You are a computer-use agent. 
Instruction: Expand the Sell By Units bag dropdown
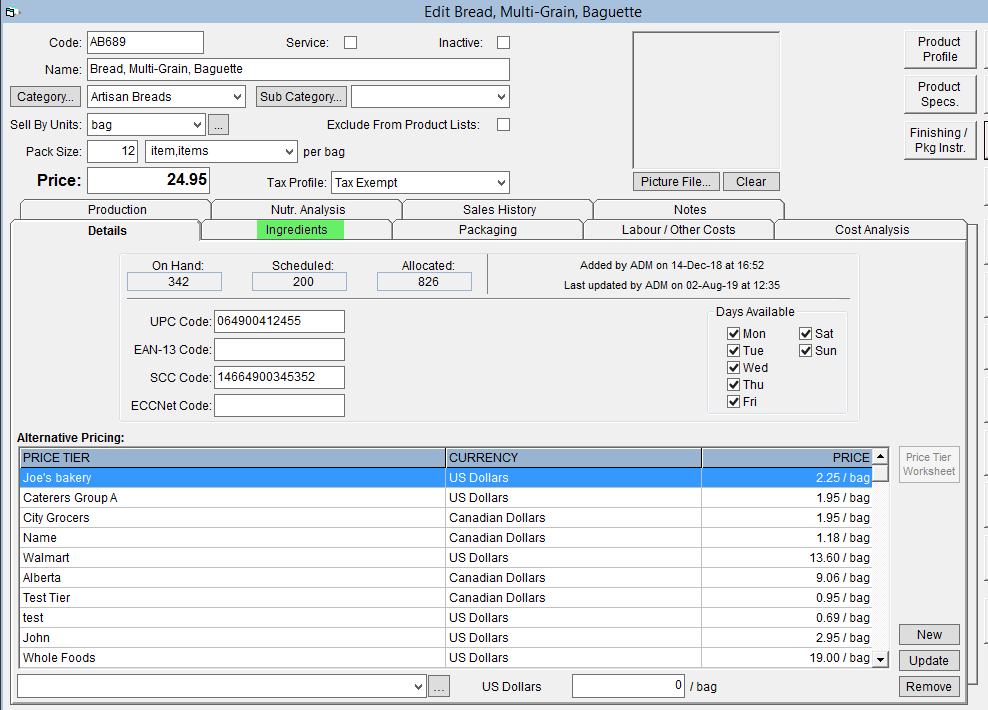point(197,125)
